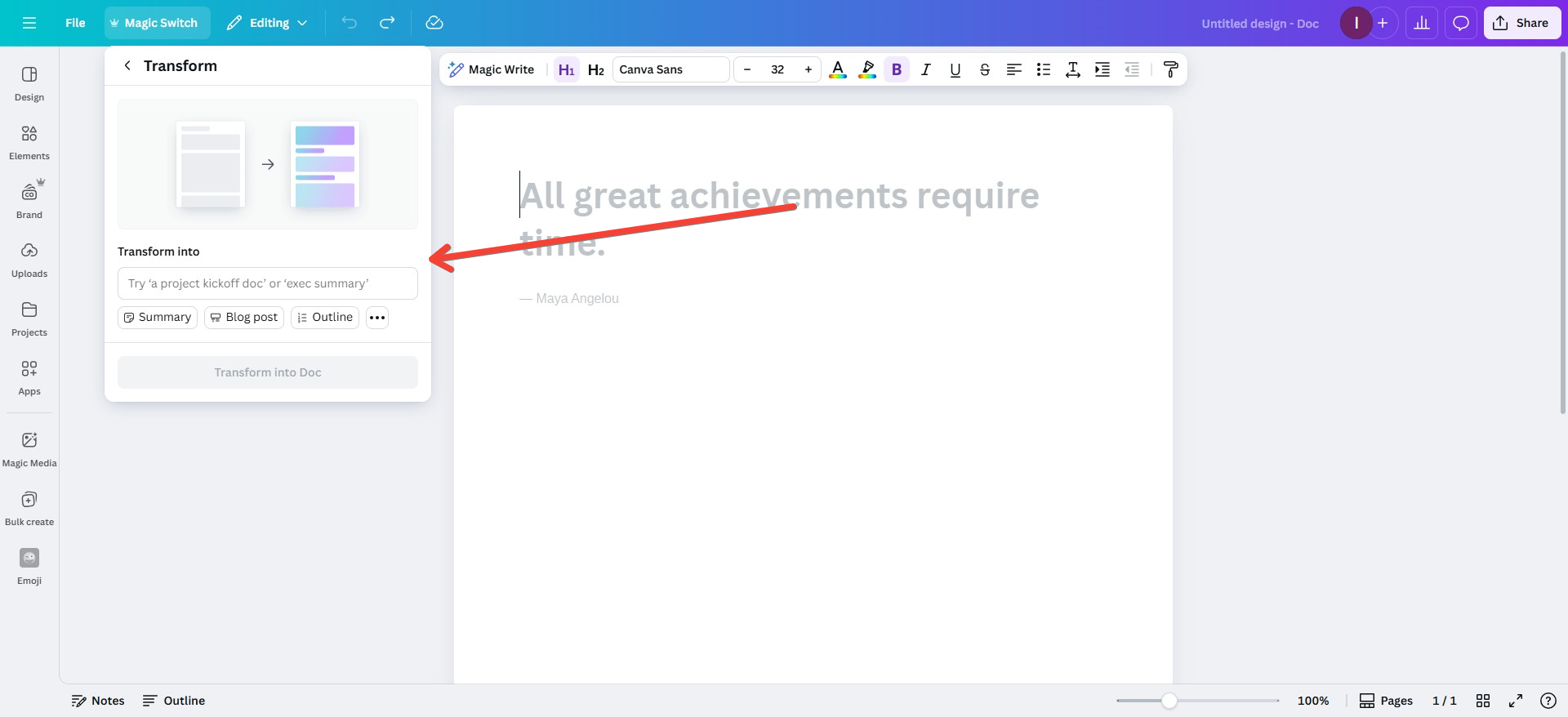
Task: Undo the last action
Action: pyautogui.click(x=350, y=23)
